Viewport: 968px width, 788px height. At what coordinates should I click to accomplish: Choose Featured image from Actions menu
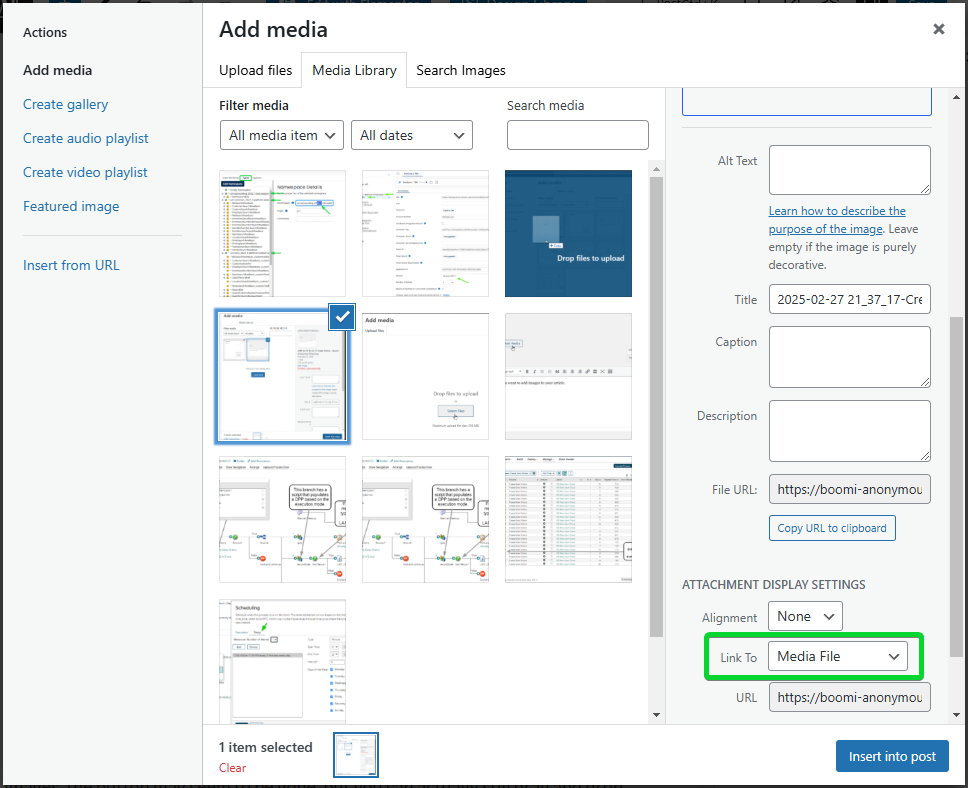click(71, 206)
